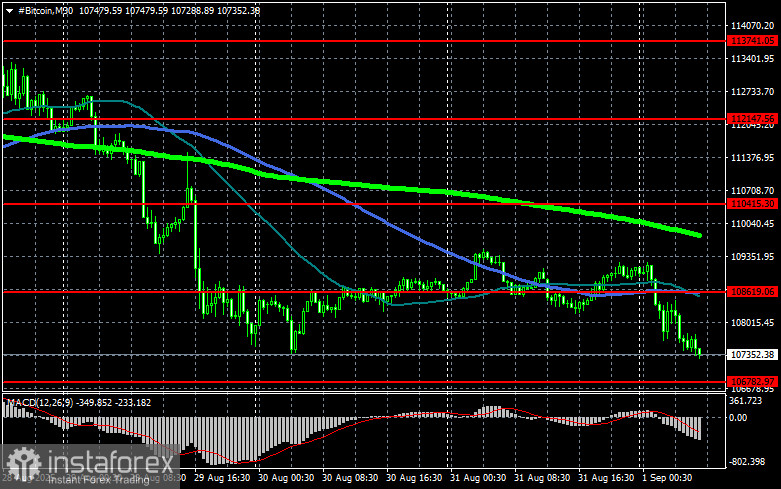Click the 30 Aug 08:30 time label
The height and width of the screenshot is (489, 781).
tap(350, 478)
